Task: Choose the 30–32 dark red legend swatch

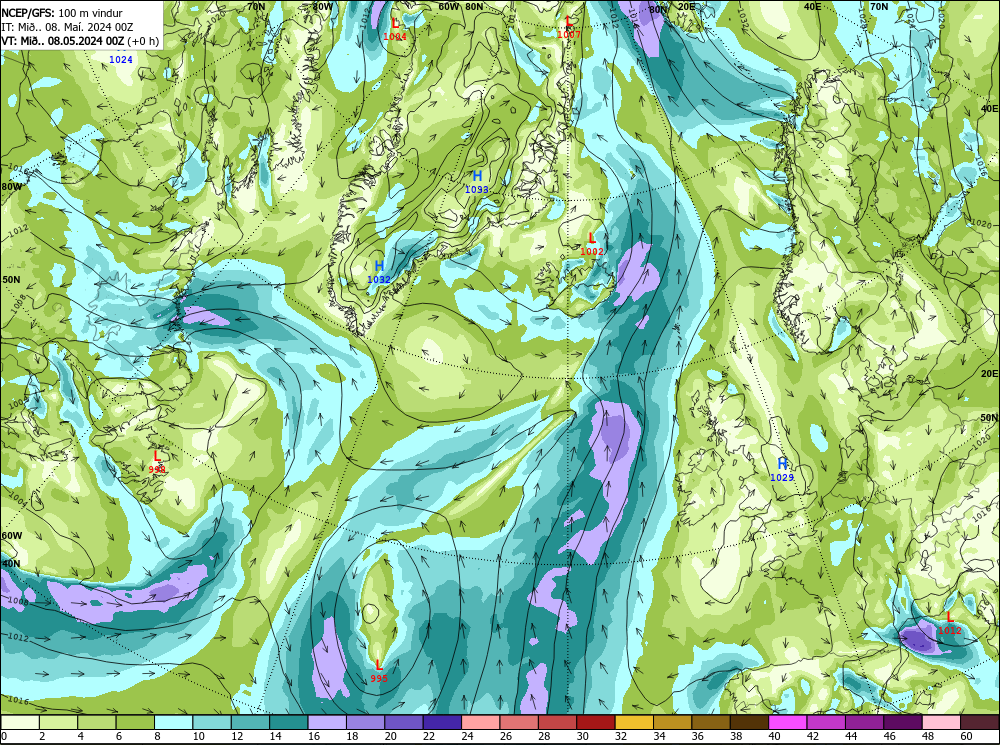Action: tap(596, 722)
